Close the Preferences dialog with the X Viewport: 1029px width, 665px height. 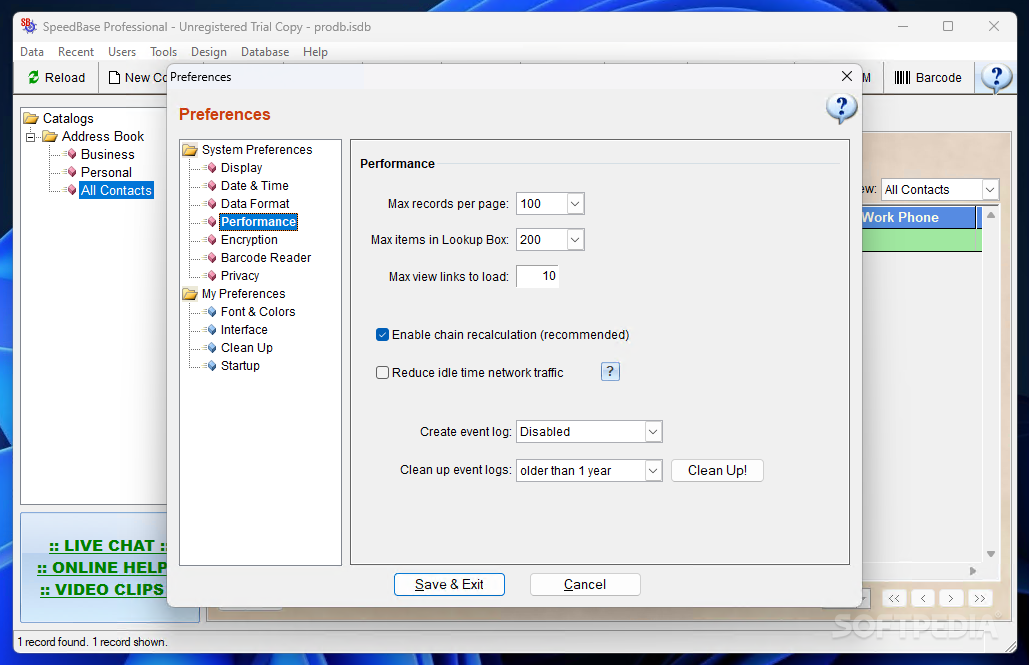pyautogui.click(x=847, y=76)
